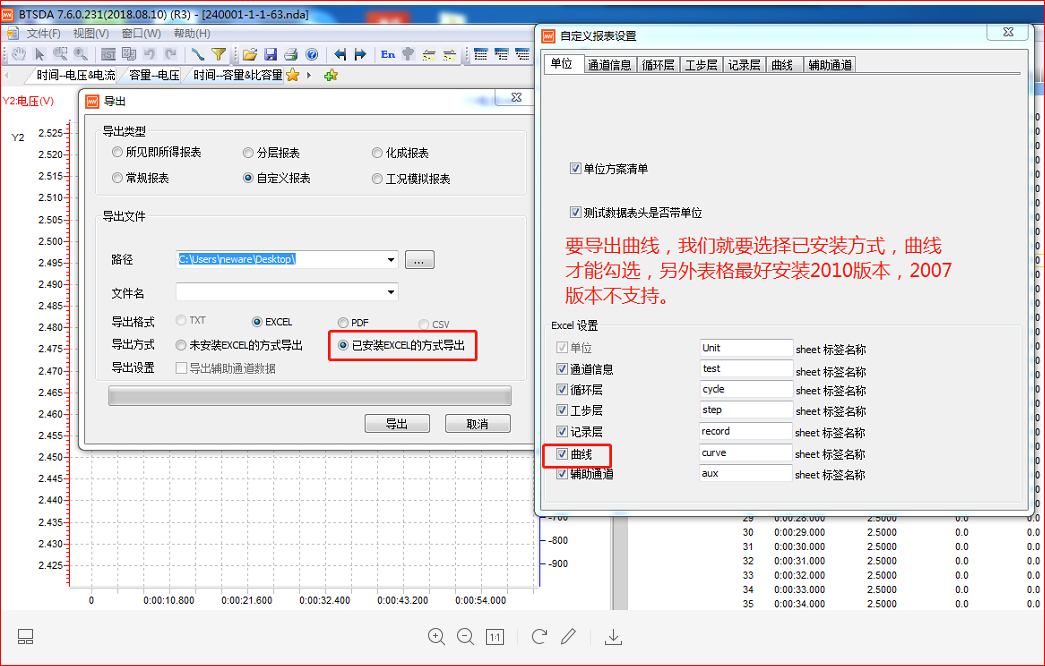Open file with the folder icon
This screenshot has width=1045, height=666.
250,54
